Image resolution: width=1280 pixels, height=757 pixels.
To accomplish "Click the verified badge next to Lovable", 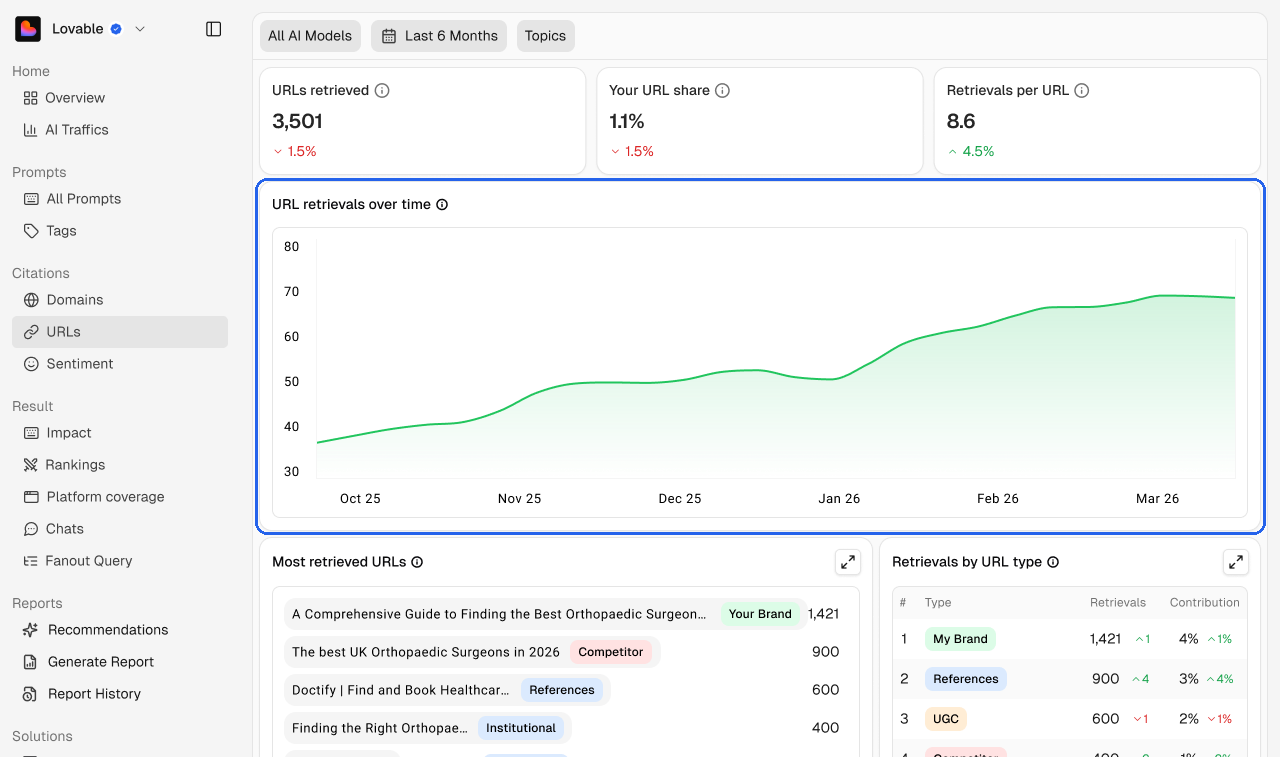I will pyautogui.click(x=116, y=29).
